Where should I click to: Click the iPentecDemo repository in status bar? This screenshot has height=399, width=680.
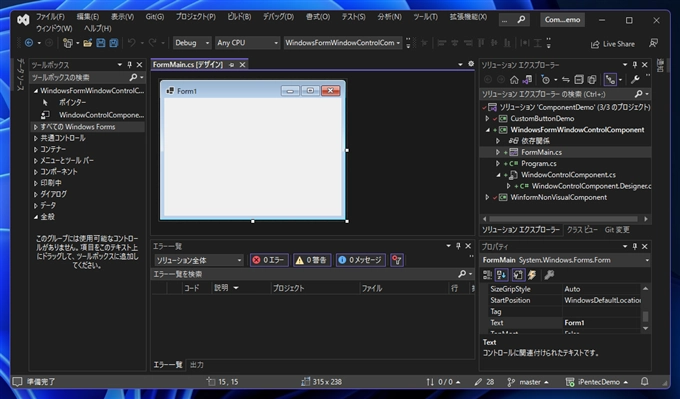point(597,382)
